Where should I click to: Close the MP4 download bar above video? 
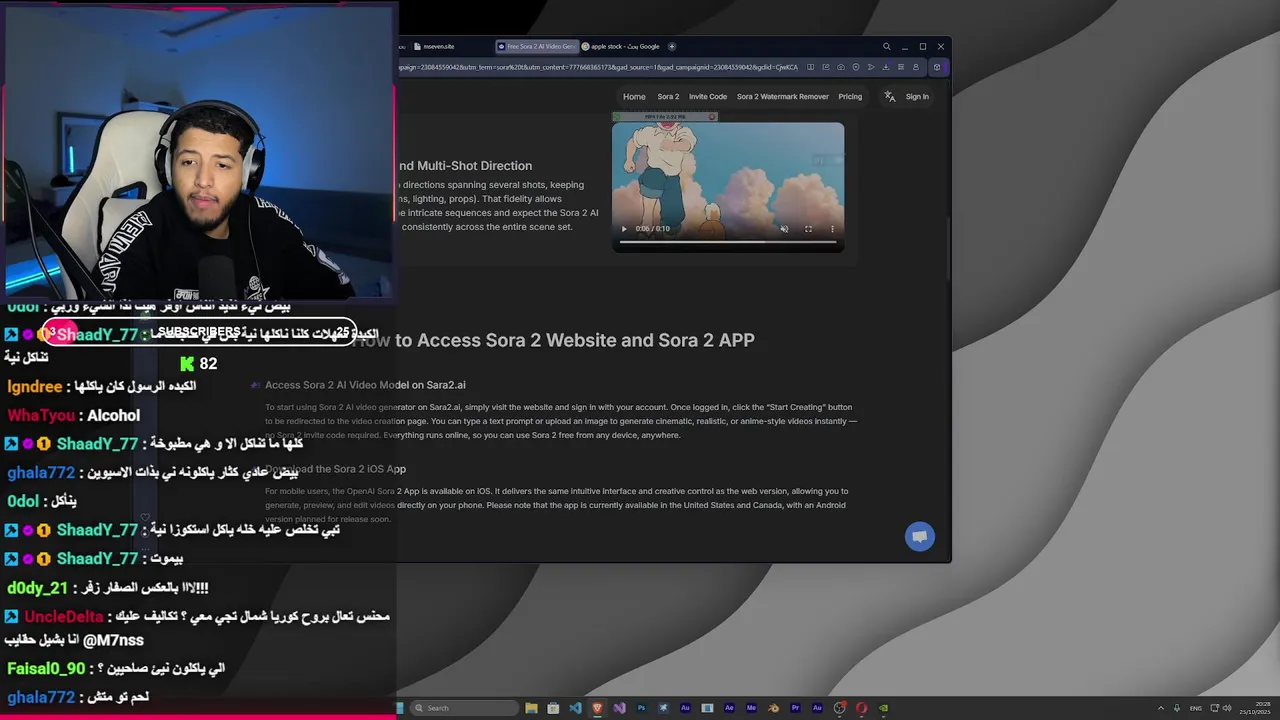click(x=712, y=117)
